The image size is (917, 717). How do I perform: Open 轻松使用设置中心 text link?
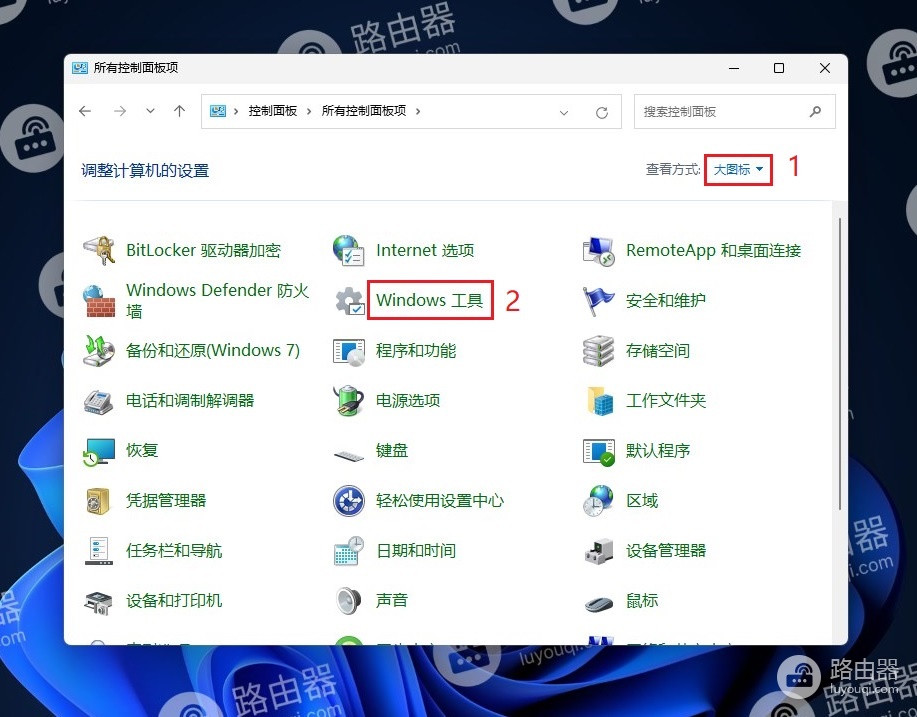point(440,501)
